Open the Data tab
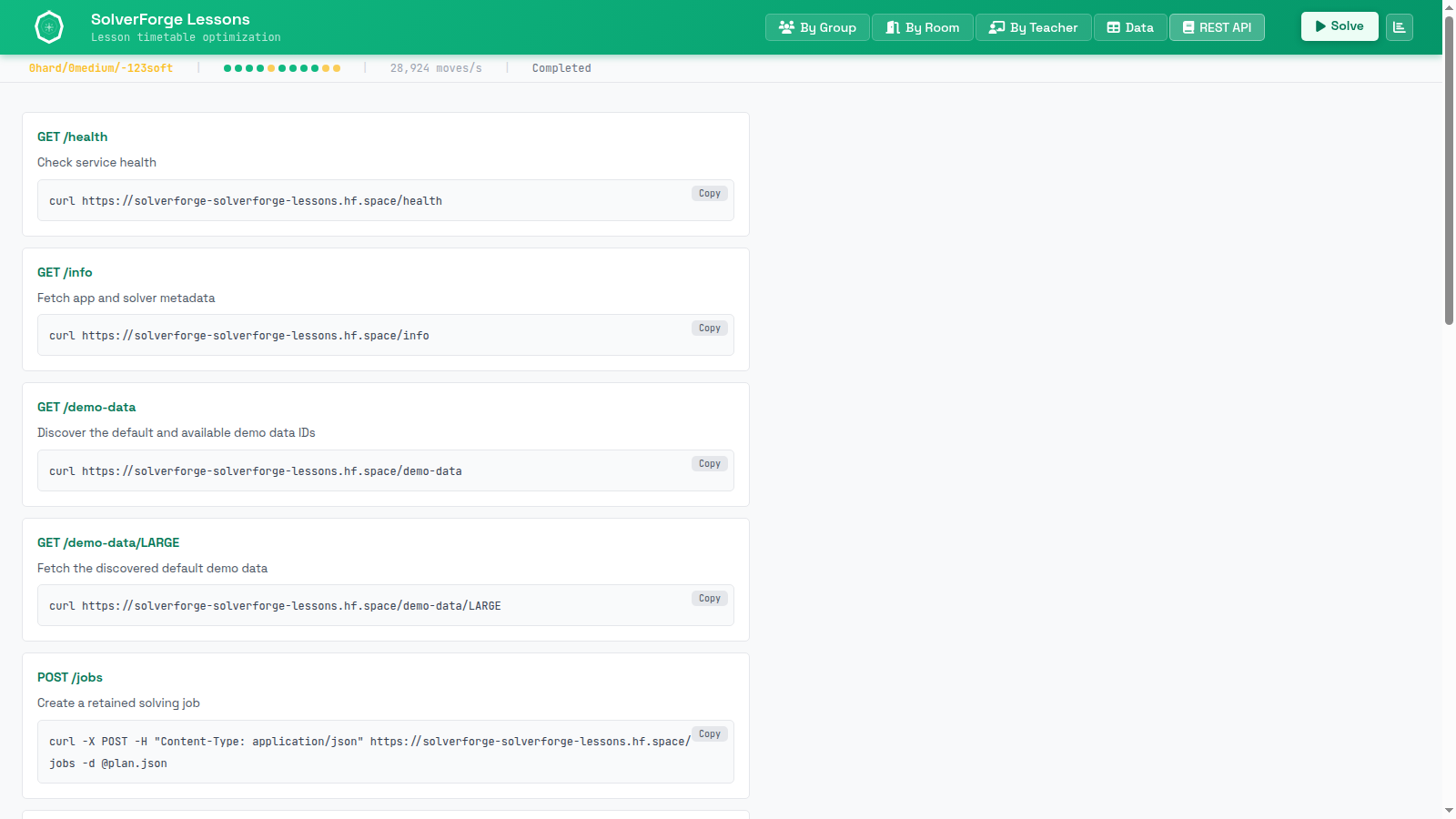The width and height of the screenshot is (1456, 819). coord(1130,27)
